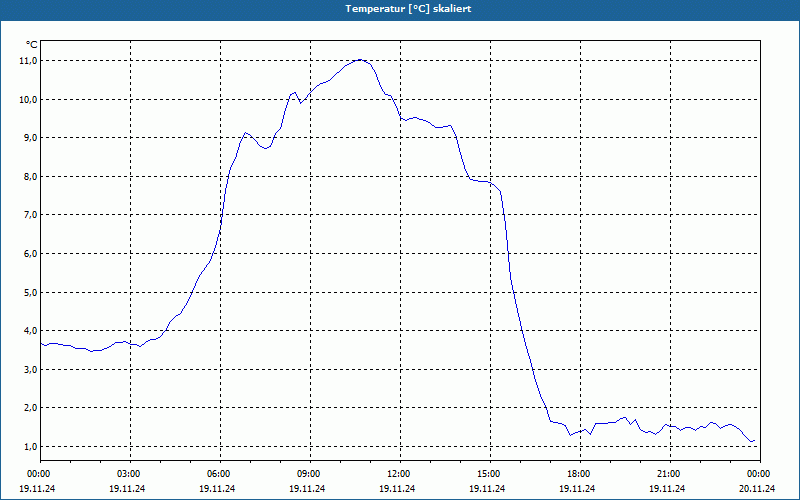Image resolution: width=800 pixels, height=500 pixels.
Task: Click the "03:00" time label
Action: [130, 474]
